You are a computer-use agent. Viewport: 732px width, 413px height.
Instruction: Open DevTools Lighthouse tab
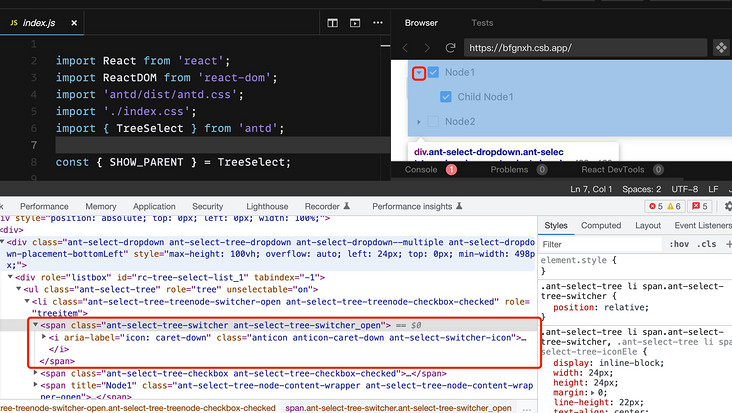click(267, 206)
